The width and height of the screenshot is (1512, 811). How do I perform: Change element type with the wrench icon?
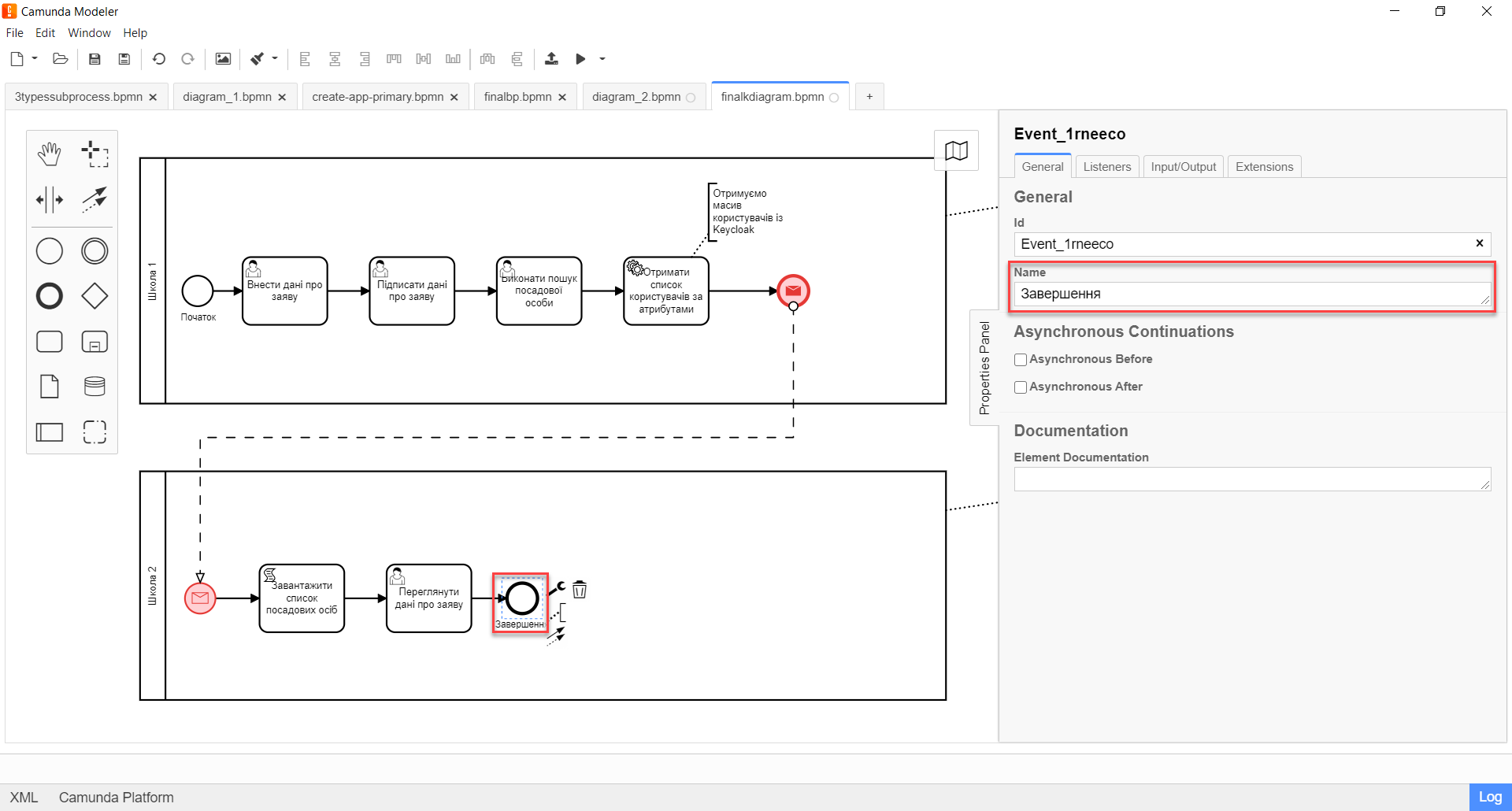[558, 588]
